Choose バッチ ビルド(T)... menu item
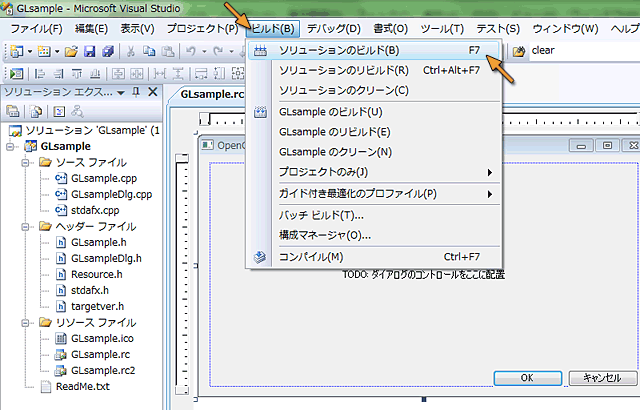Screen dimensions: 640x410 coord(373,215)
